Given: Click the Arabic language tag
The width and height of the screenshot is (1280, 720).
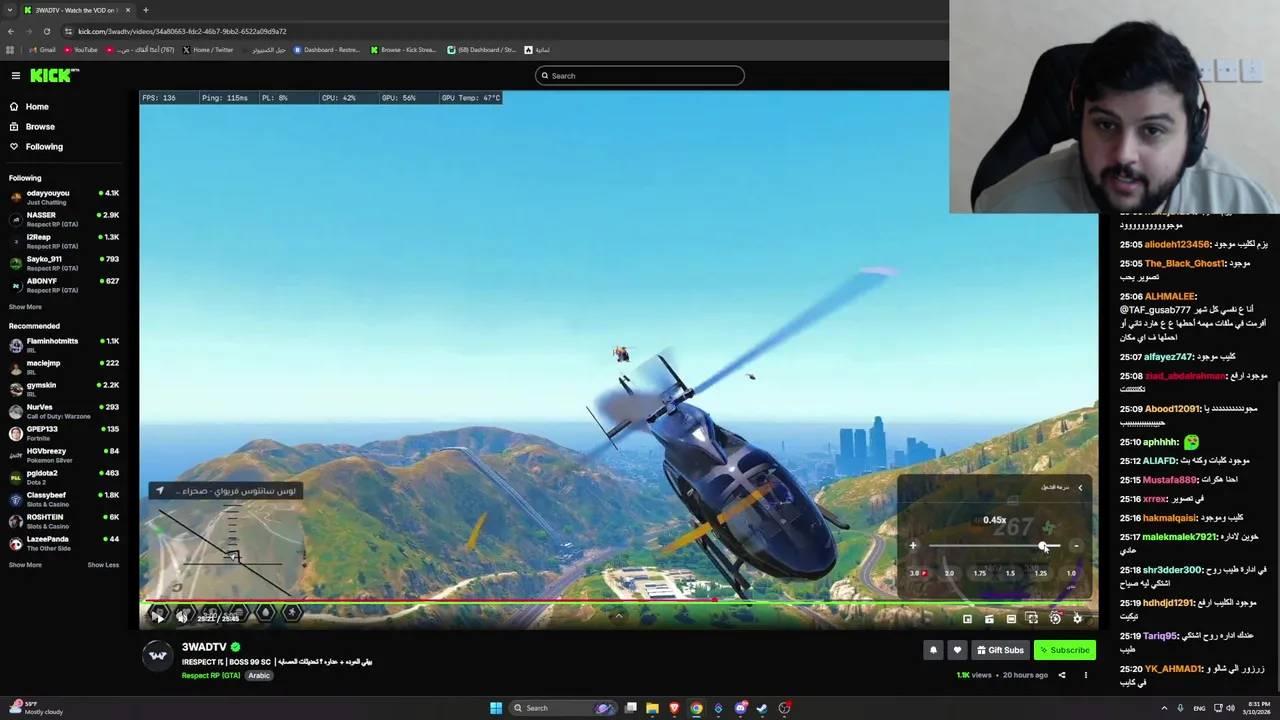Looking at the screenshot, I should pos(259,676).
